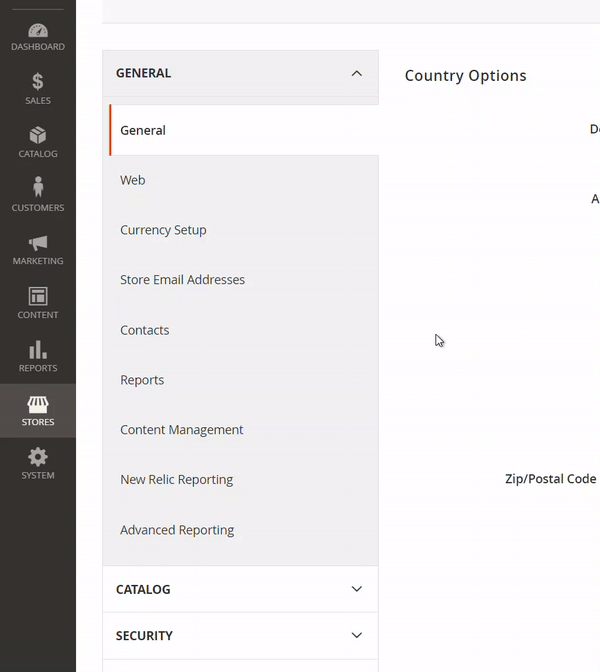Screen dimensions: 600x672
Task: Open Content Management settings
Action: [181, 430]
